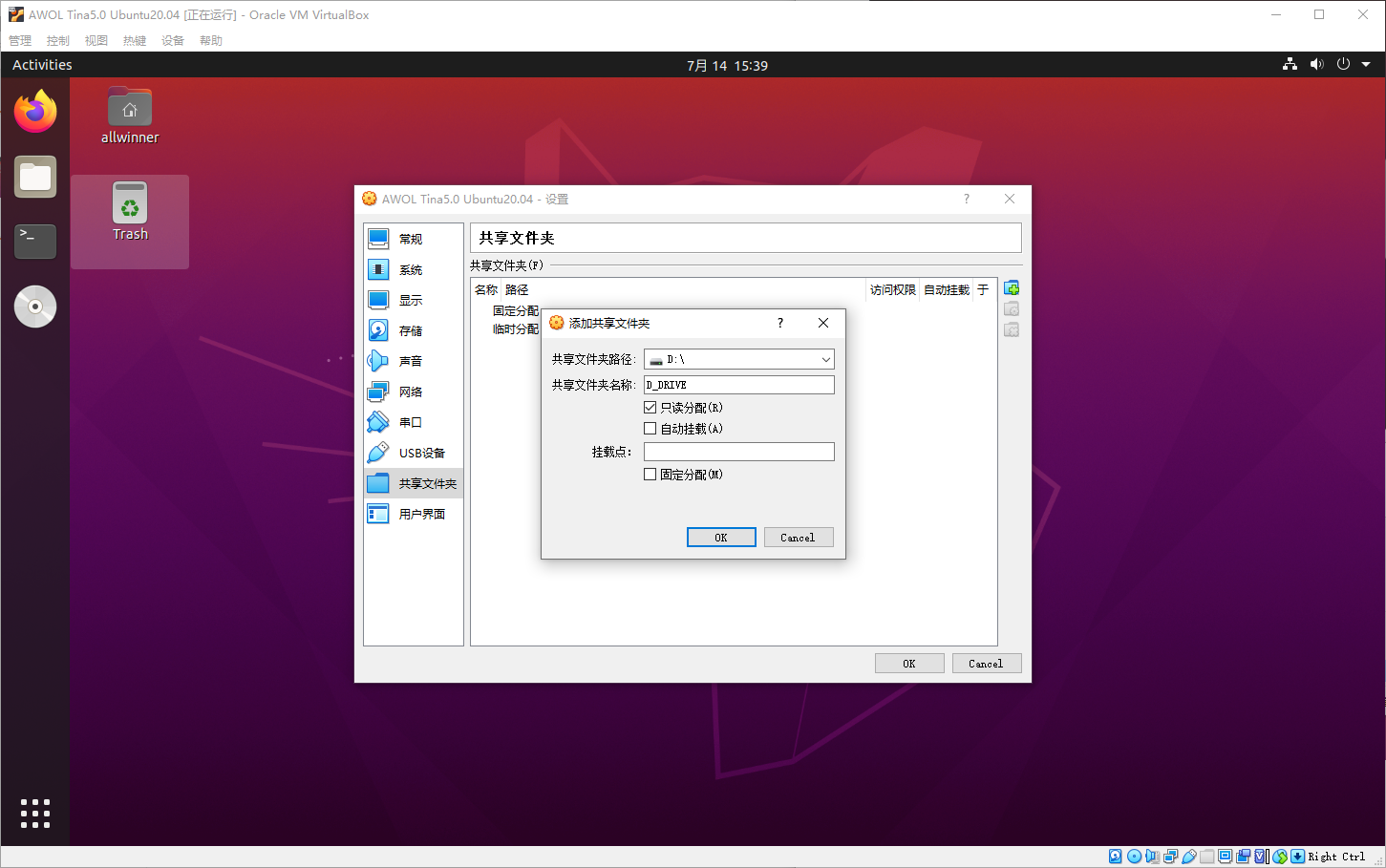Open the Trash desktop icon
This screenshot has height=868, width=1386.
click(x=130, y=212)
